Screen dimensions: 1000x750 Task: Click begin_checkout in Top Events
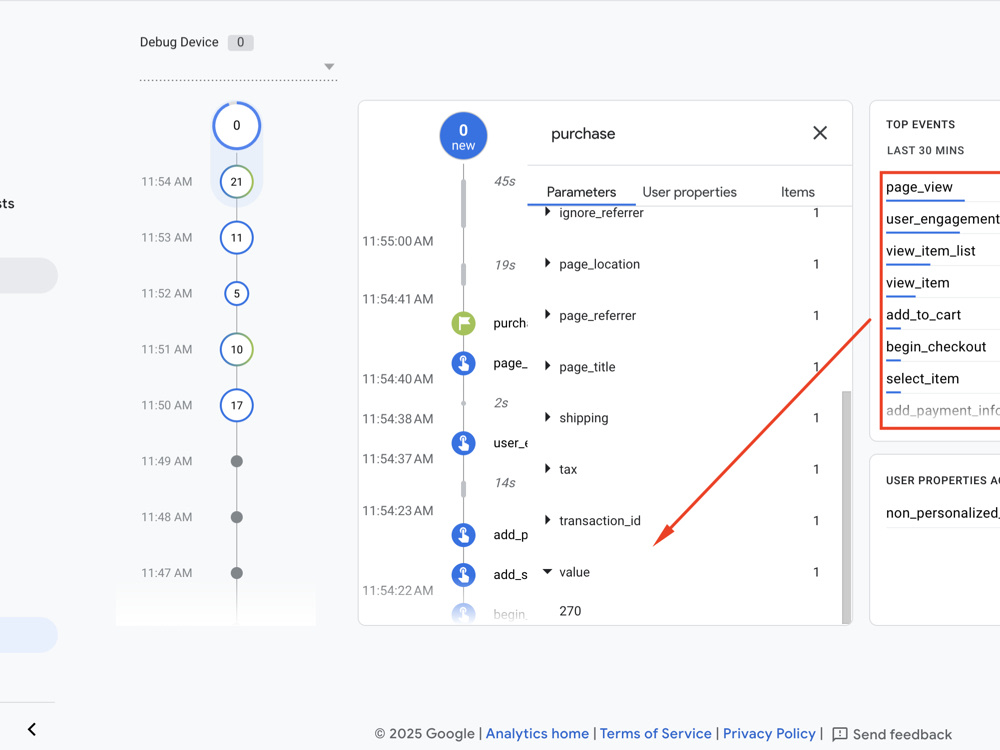[x=936, y=346]
